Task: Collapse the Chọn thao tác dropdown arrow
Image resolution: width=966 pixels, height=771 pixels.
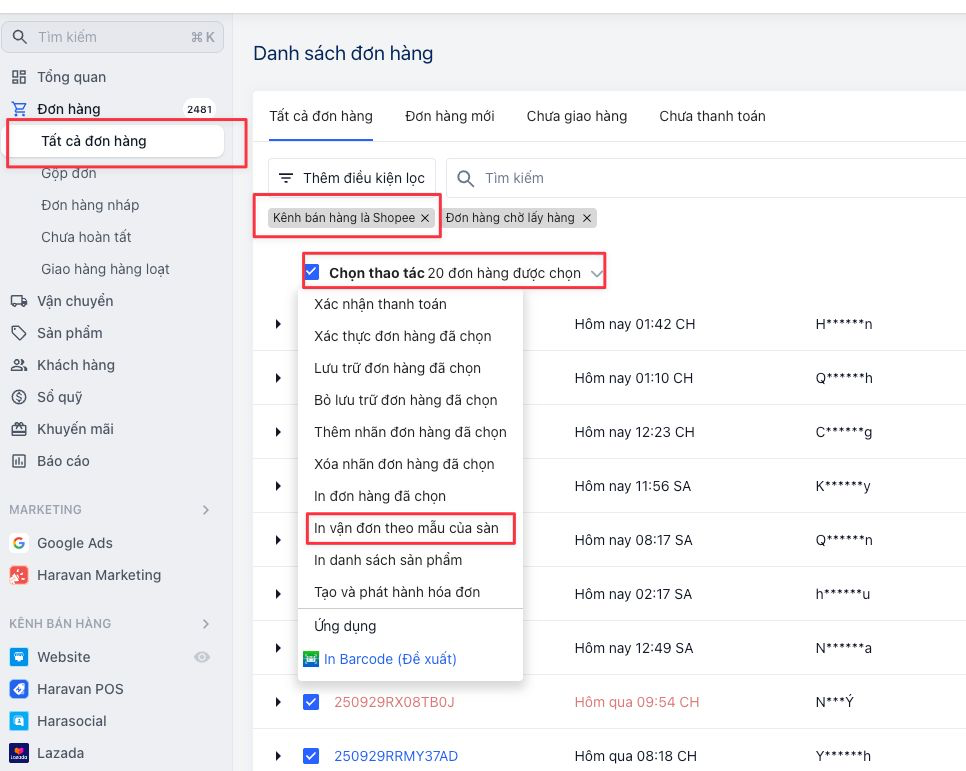Action: coord(597,273)
